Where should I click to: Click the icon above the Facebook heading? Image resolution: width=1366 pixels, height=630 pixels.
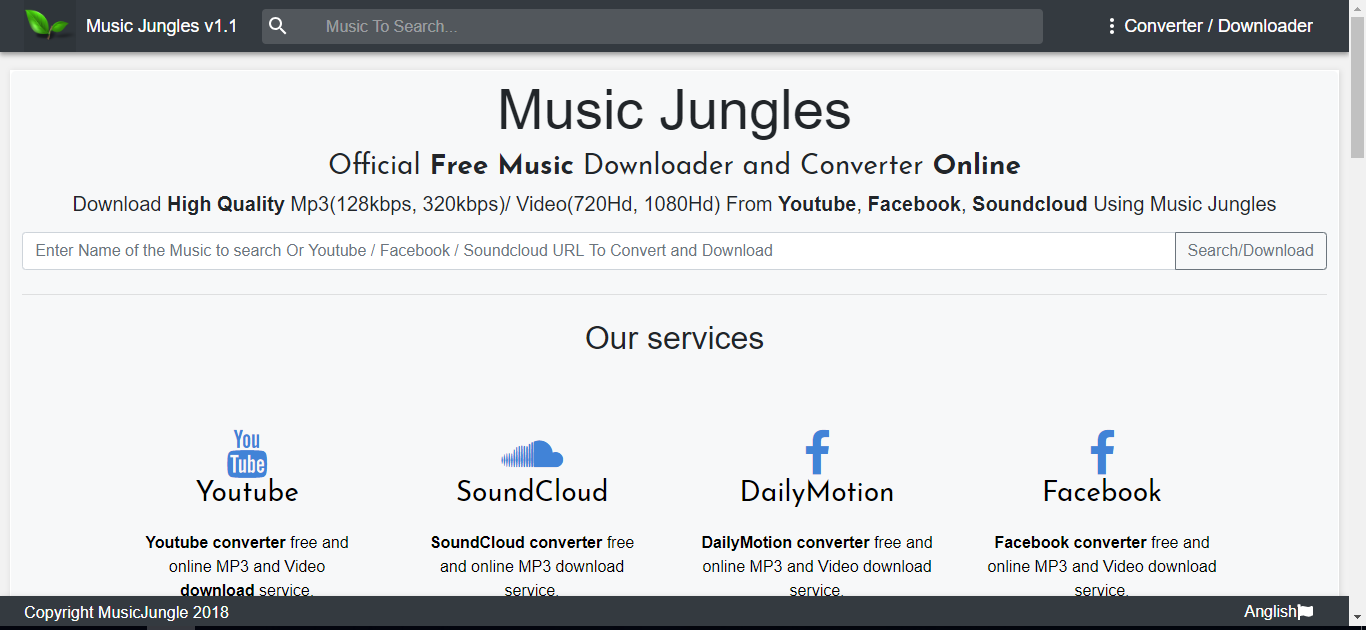pos(1102,452)
